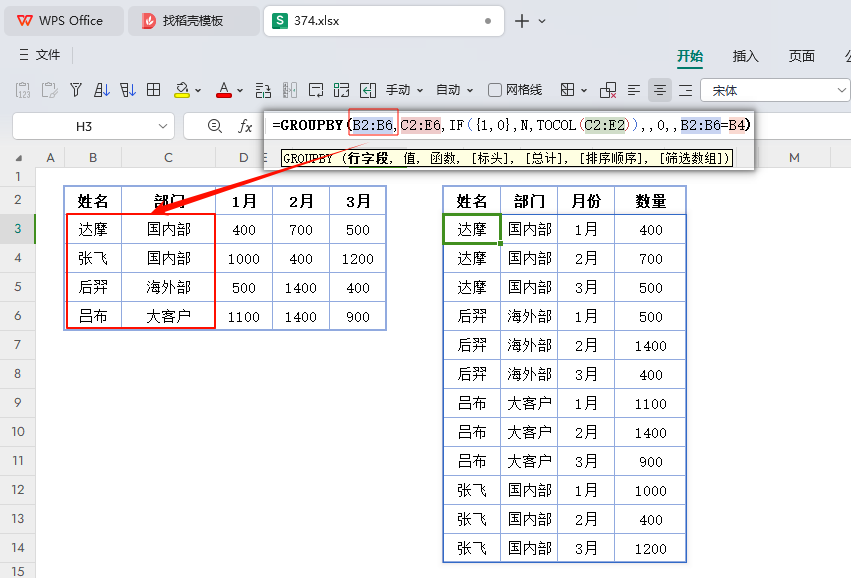851x578 pixels.
Task: Click inside the GROUPBY formula bar
Action: pos(509,125)
